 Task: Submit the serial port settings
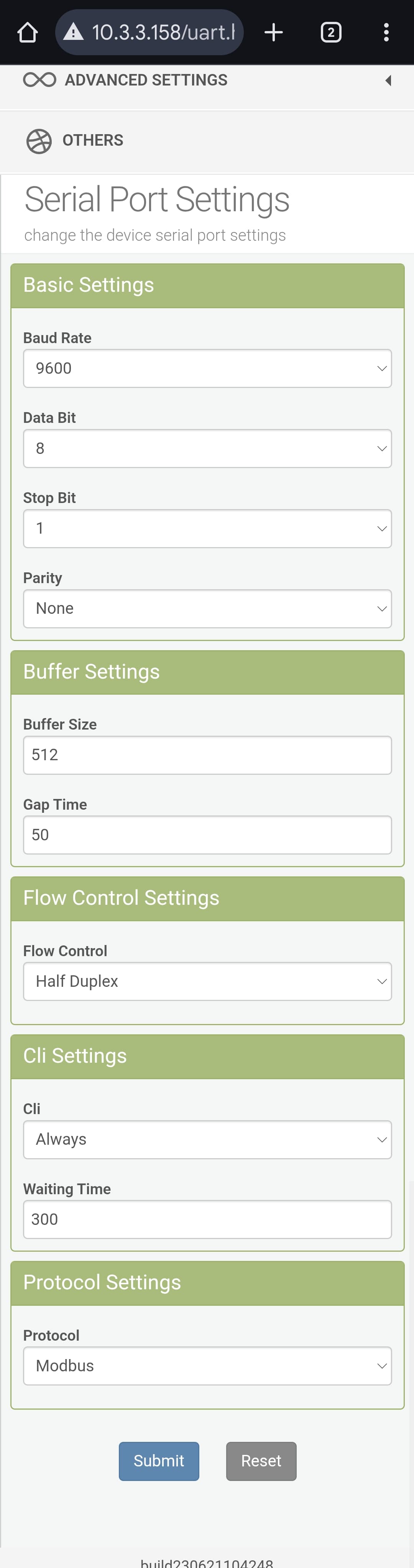[159, 1461]
